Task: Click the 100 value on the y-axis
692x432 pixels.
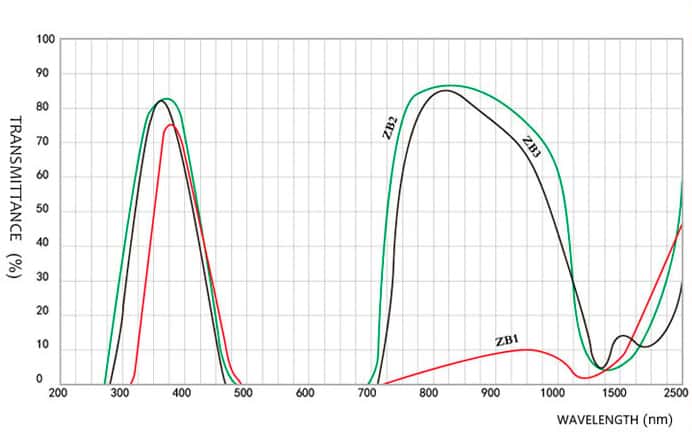Action: (45, 39)
